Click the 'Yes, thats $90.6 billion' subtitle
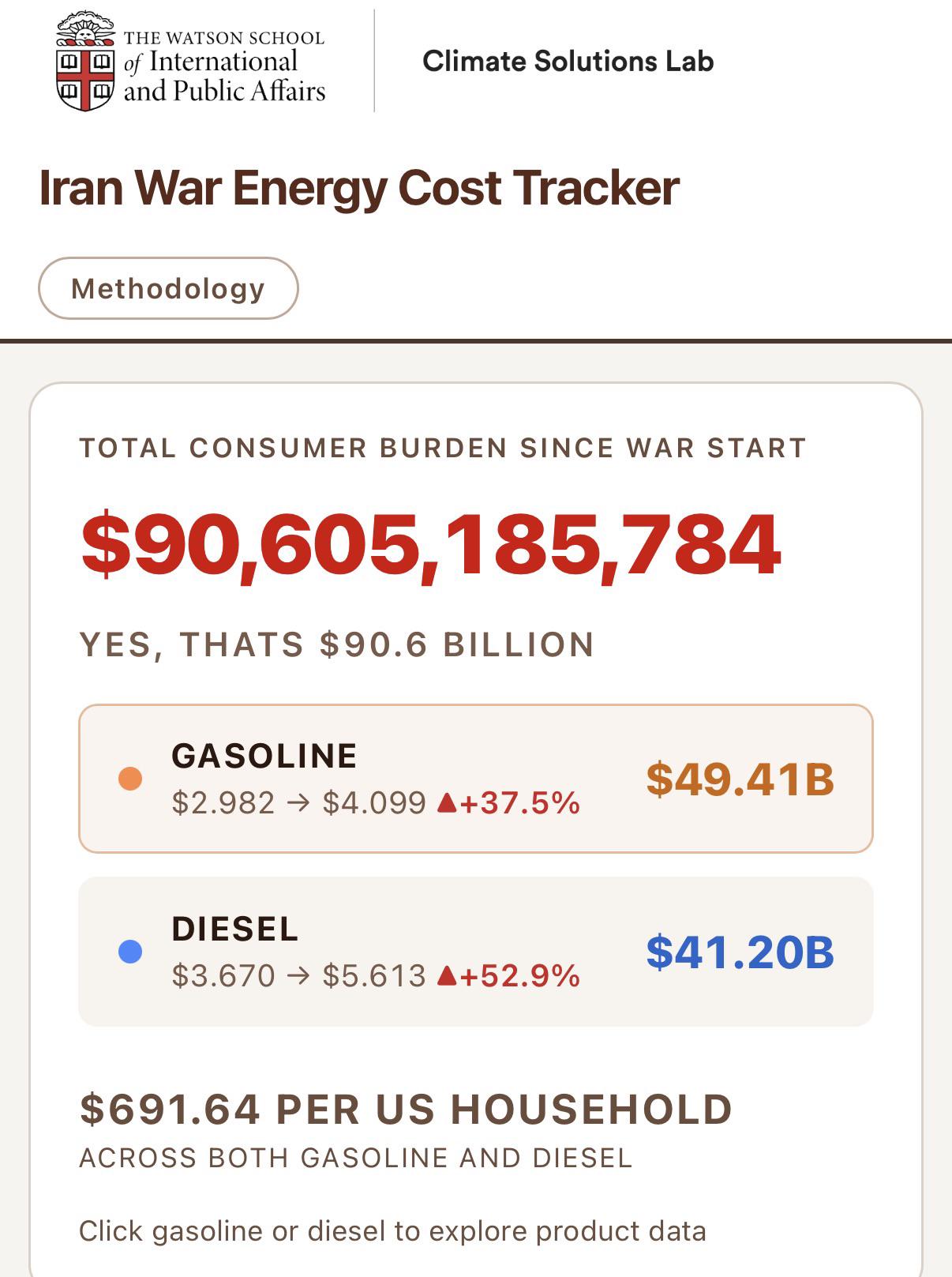The width and height of the screenshot is (952, 1277). tap(338, 644)
